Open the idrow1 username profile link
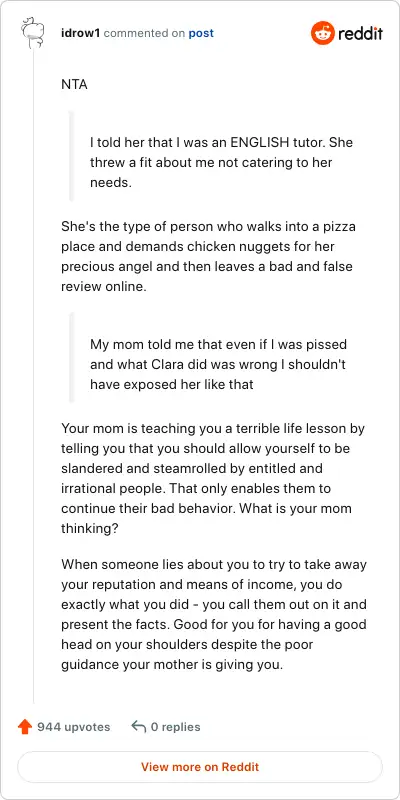The image size is (400, 800). click(x=81, y=34)
